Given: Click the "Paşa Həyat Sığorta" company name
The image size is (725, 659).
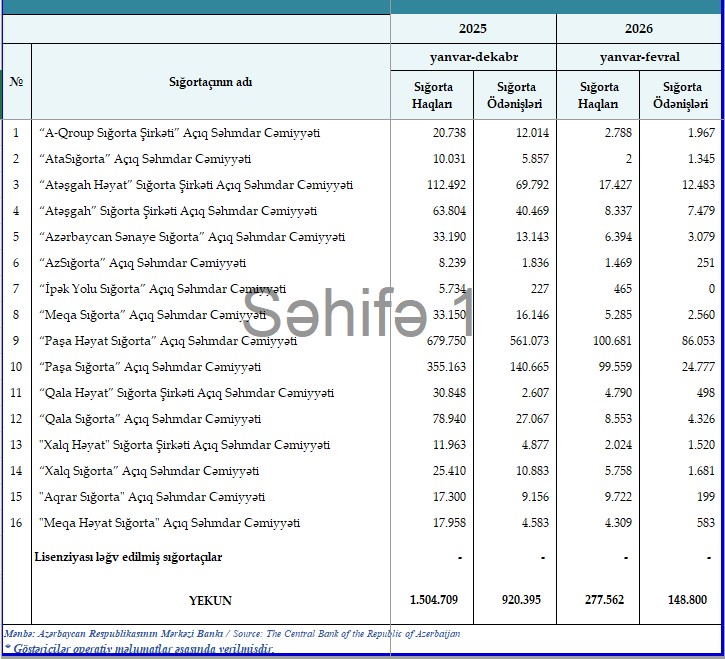Looking at the screenshot, I should pyautogui.click(x=167, y=341).
